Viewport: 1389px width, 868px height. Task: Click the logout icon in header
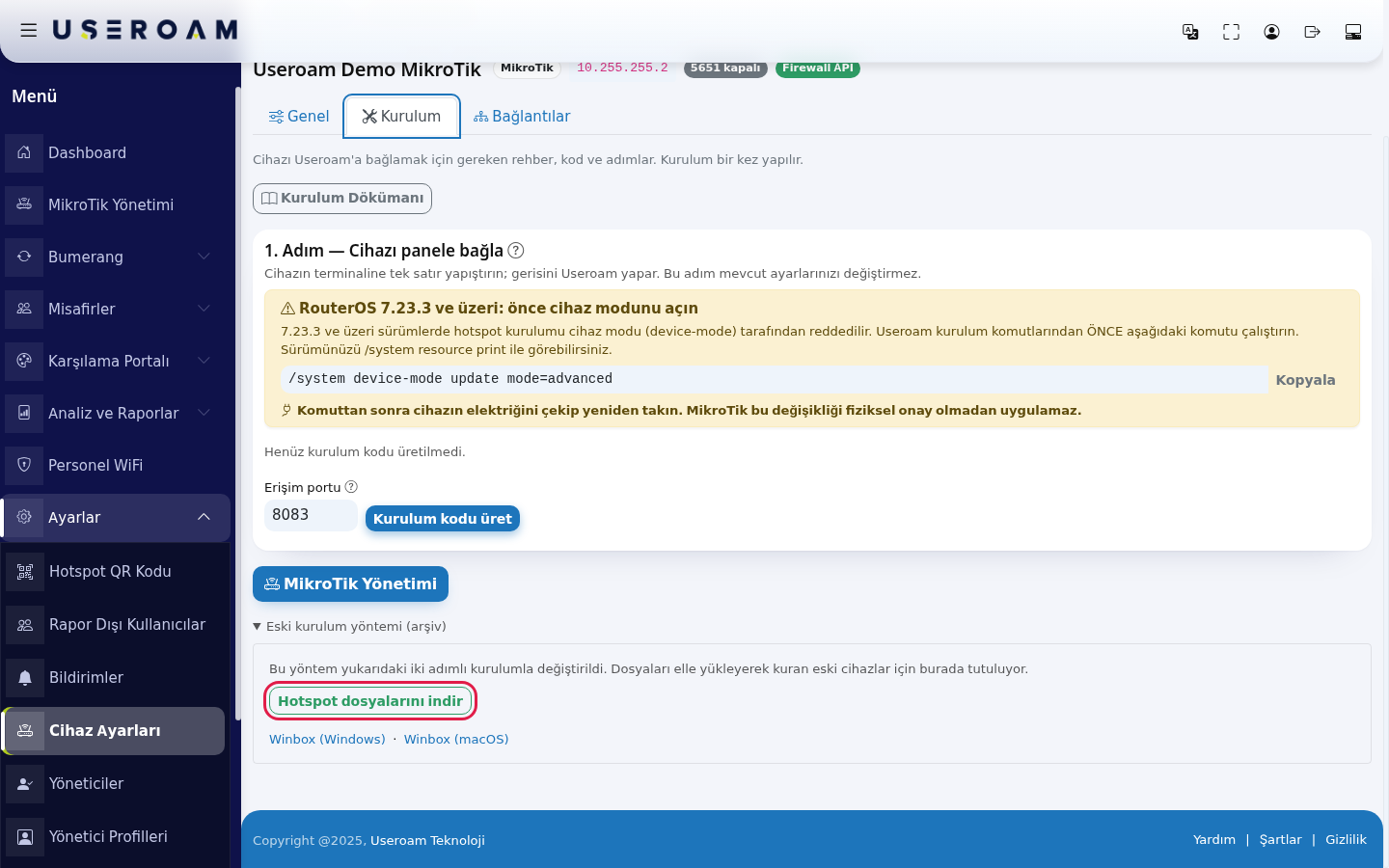click(1312, 32)
